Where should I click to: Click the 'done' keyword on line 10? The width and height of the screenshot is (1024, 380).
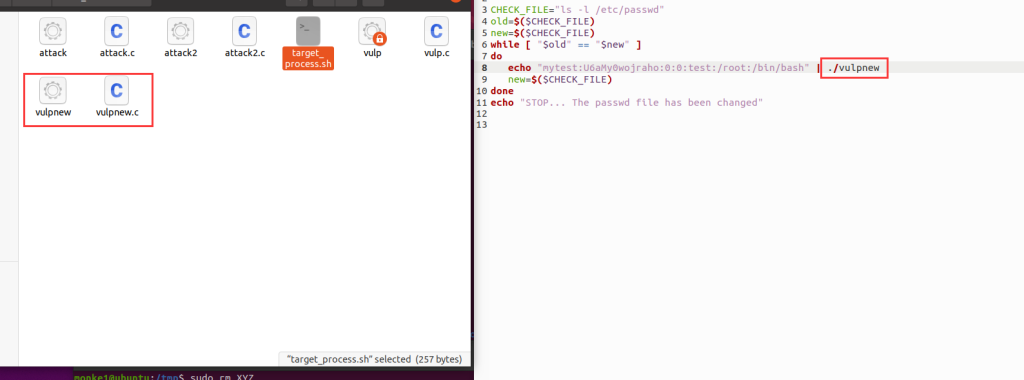[502, 91]
